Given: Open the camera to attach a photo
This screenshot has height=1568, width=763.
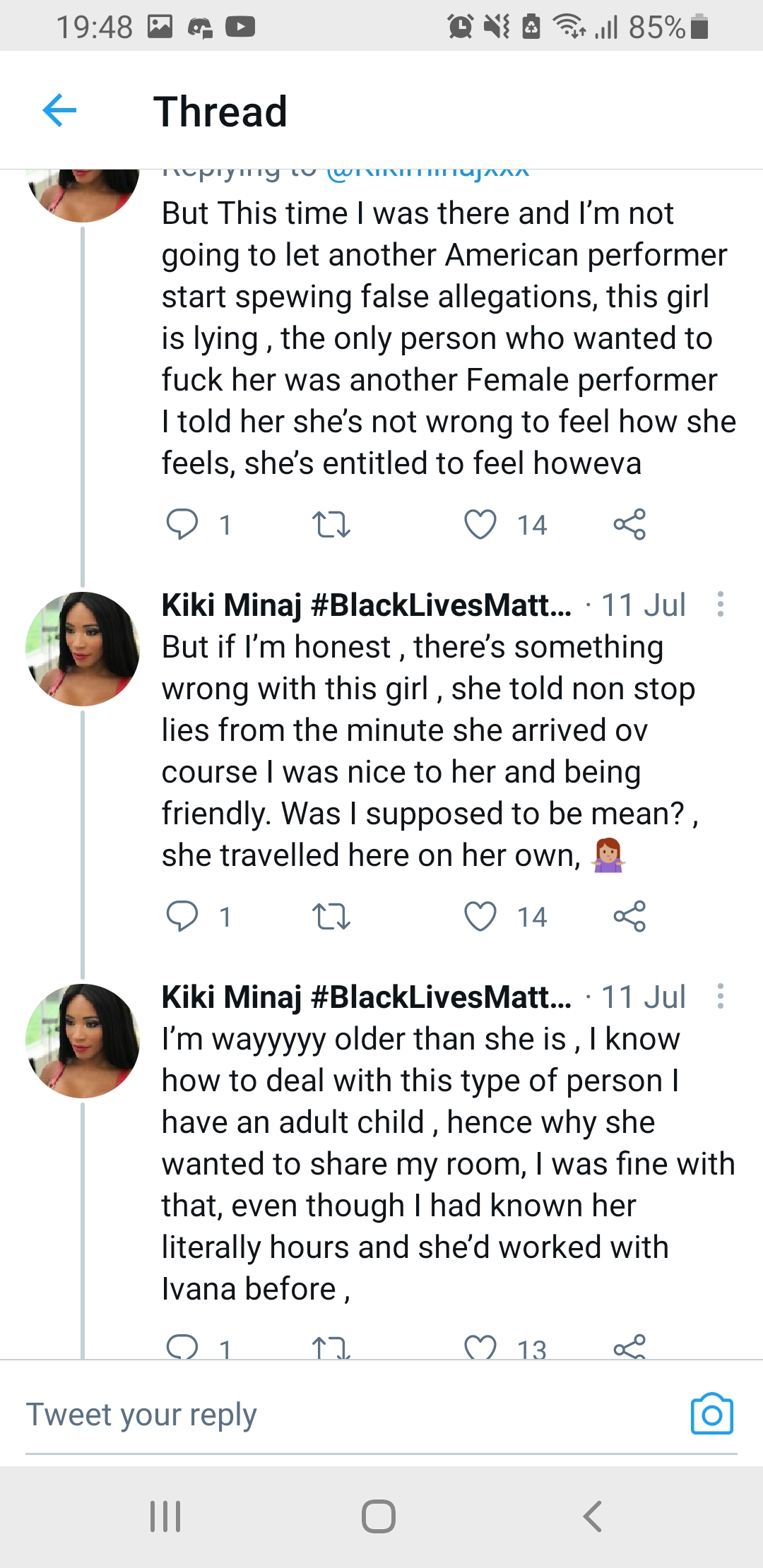Looking at the screenshot, I should pyautogui.click(x=711, y=1414).
